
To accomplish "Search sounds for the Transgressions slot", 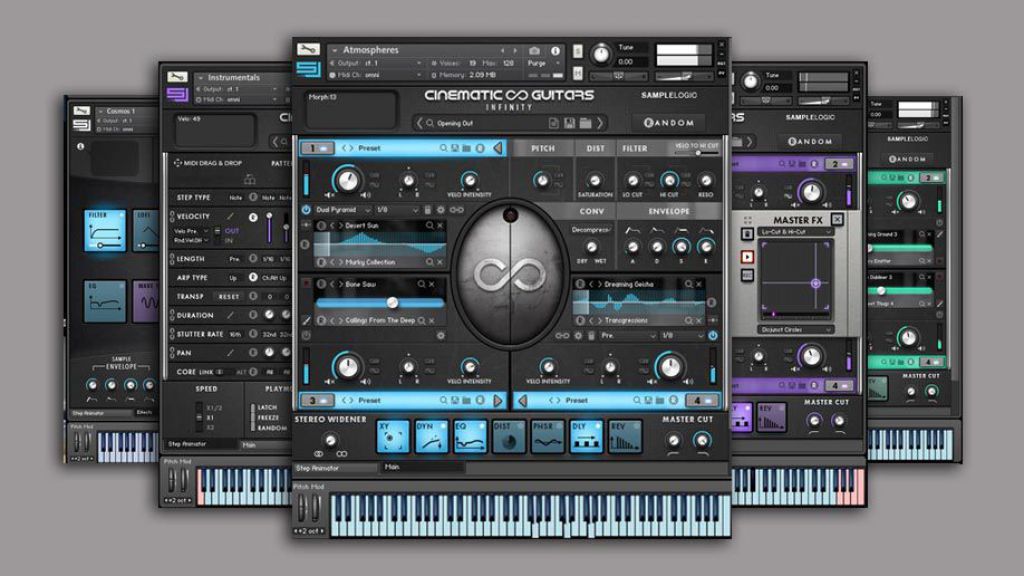I will point(688,321).
